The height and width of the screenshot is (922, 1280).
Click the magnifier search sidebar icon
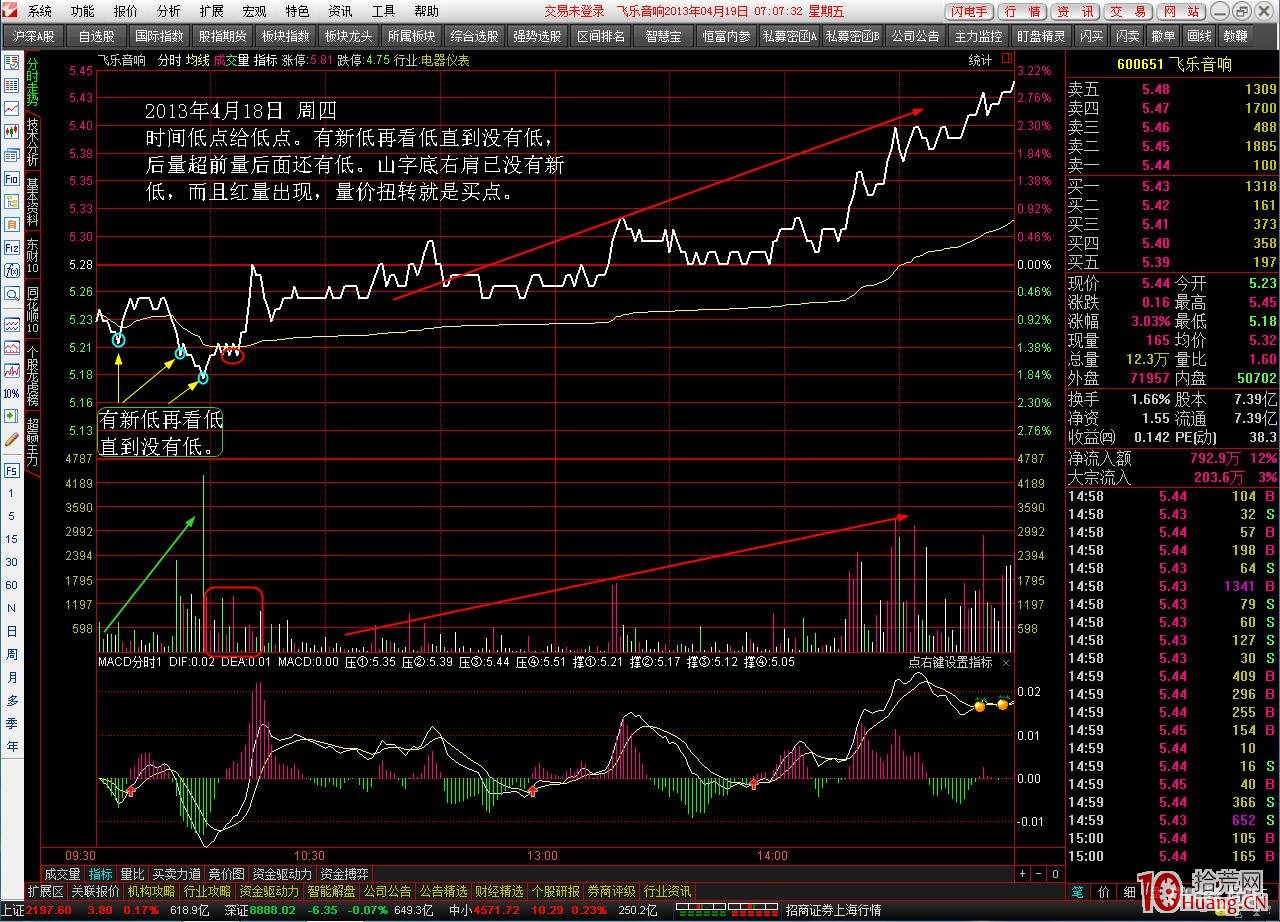pos(12,294)
